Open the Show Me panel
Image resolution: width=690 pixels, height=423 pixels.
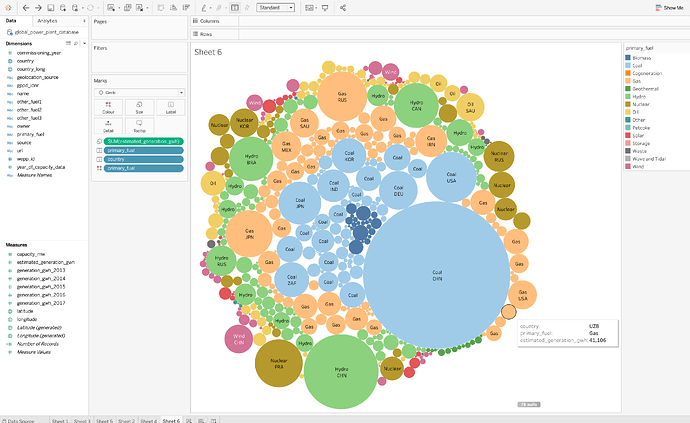coord(669,7)
